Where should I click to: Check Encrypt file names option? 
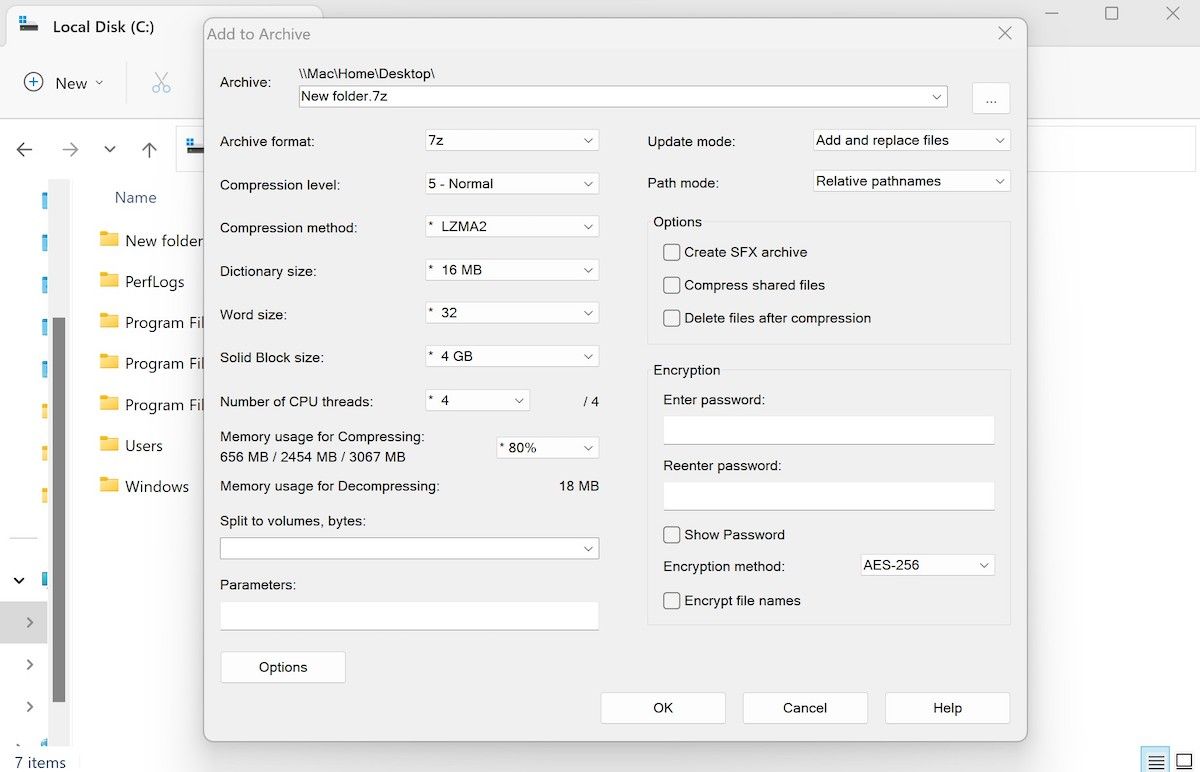point(672,601)
